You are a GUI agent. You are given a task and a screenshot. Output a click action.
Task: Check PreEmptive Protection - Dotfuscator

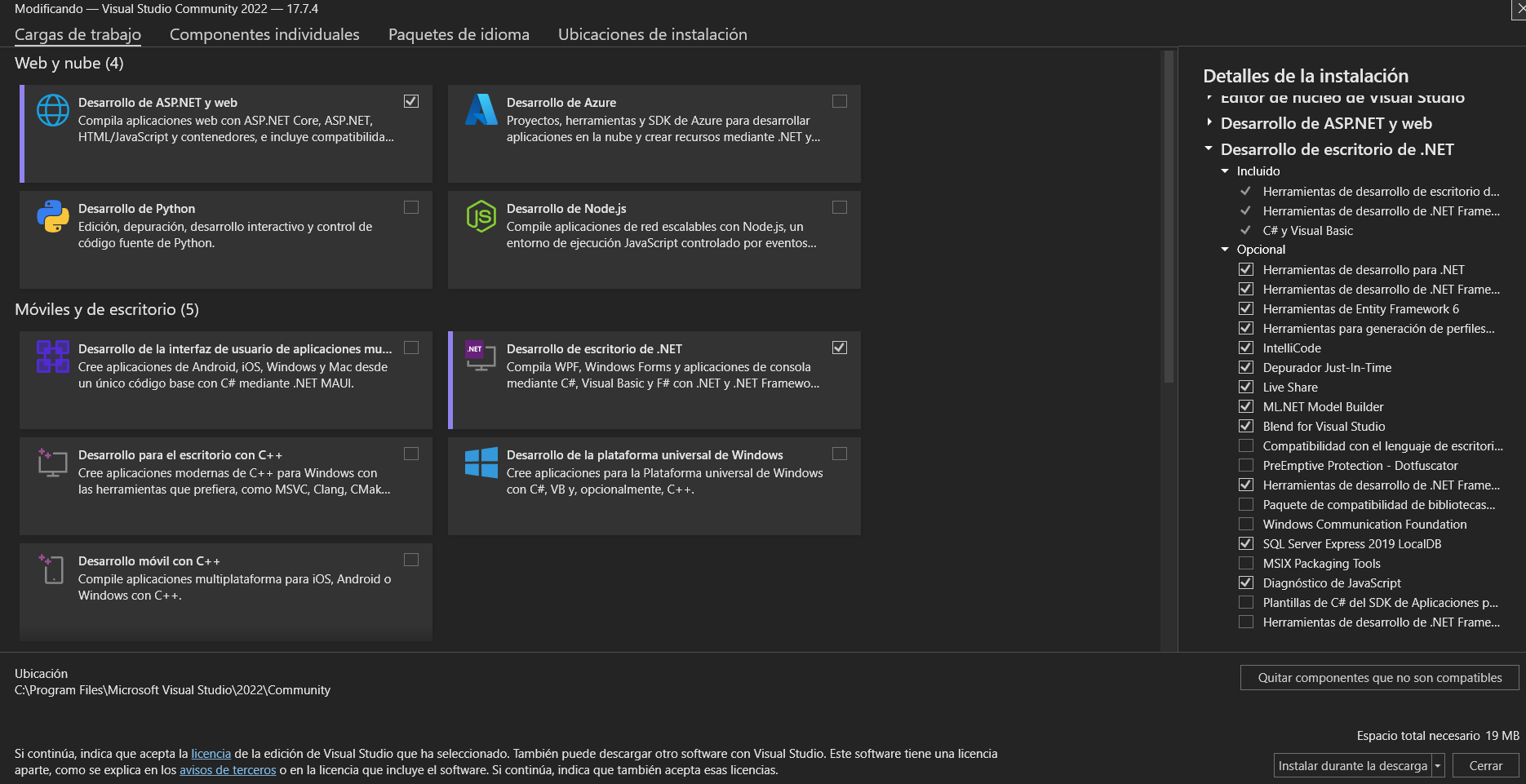point(1246,465)
